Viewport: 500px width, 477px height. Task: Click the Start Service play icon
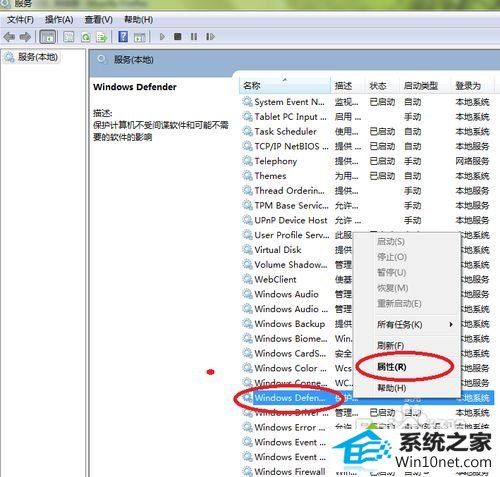(162, 36)
